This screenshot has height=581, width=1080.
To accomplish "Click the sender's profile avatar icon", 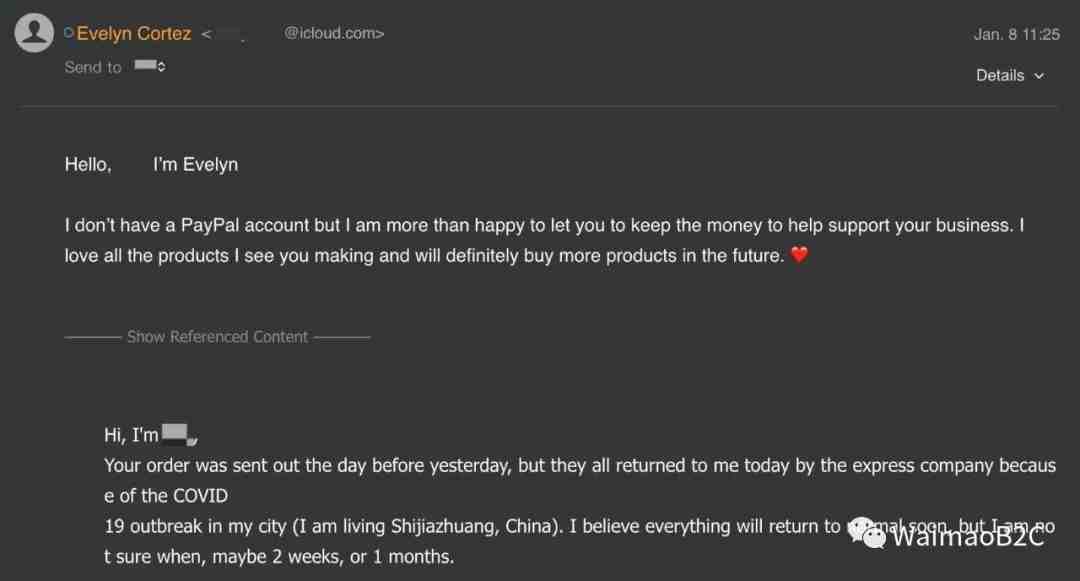I will pyautogui.click(x=34, y=32).
